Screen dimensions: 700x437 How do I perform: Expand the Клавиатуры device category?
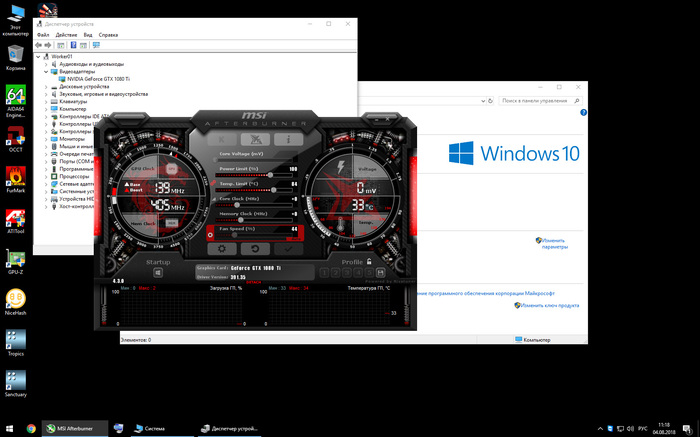[x=46, y=101]
